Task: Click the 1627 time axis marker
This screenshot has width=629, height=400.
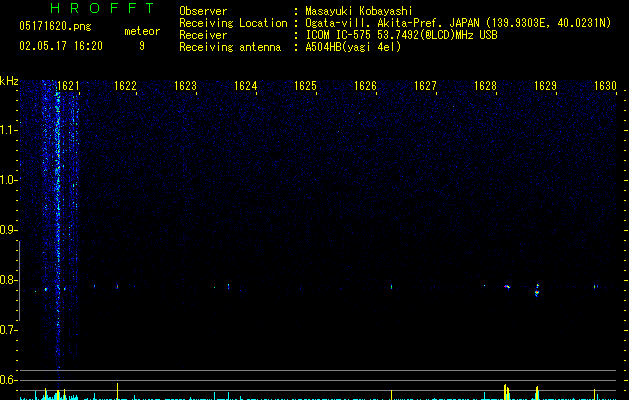Action: (x=425, y=86)
